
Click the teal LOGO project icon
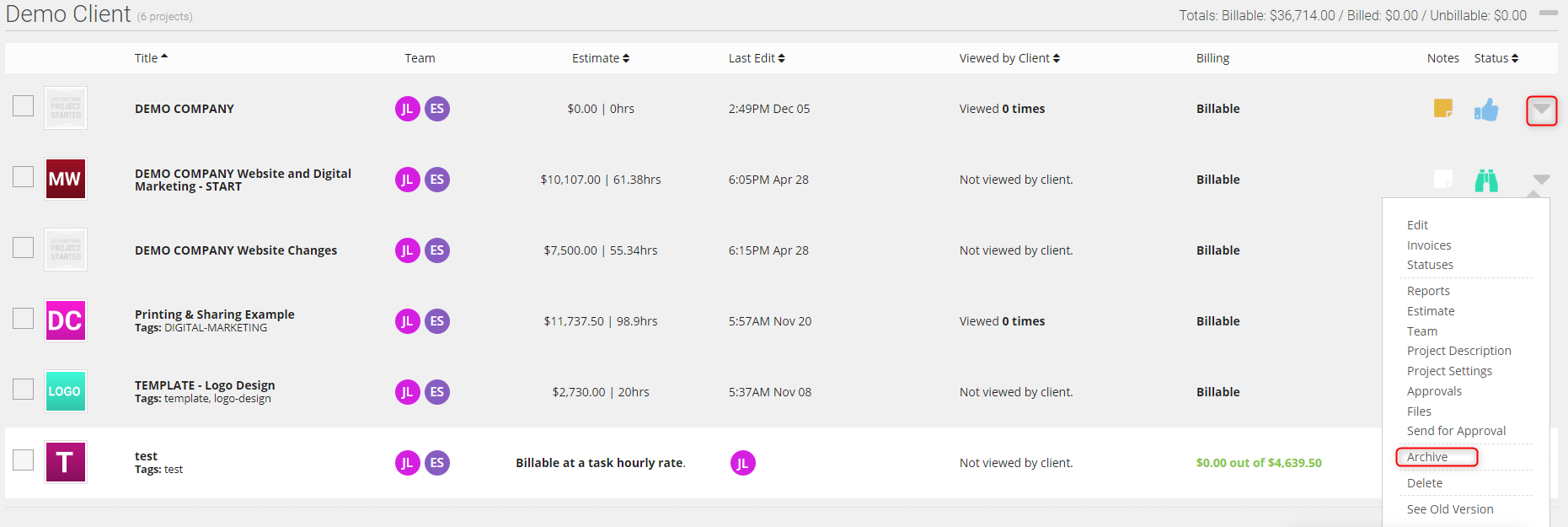coord(65,391)
